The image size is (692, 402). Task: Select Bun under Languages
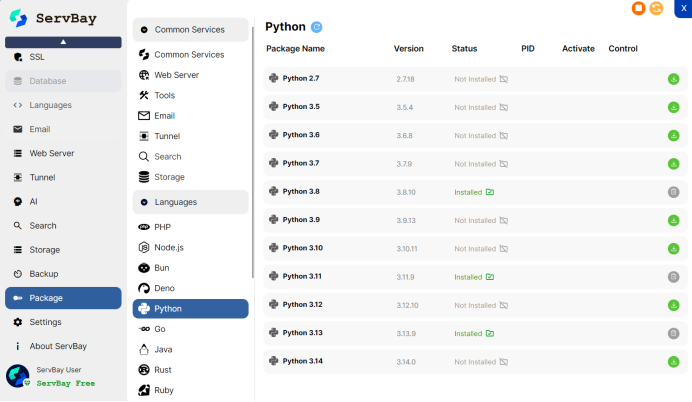(191, 268)
